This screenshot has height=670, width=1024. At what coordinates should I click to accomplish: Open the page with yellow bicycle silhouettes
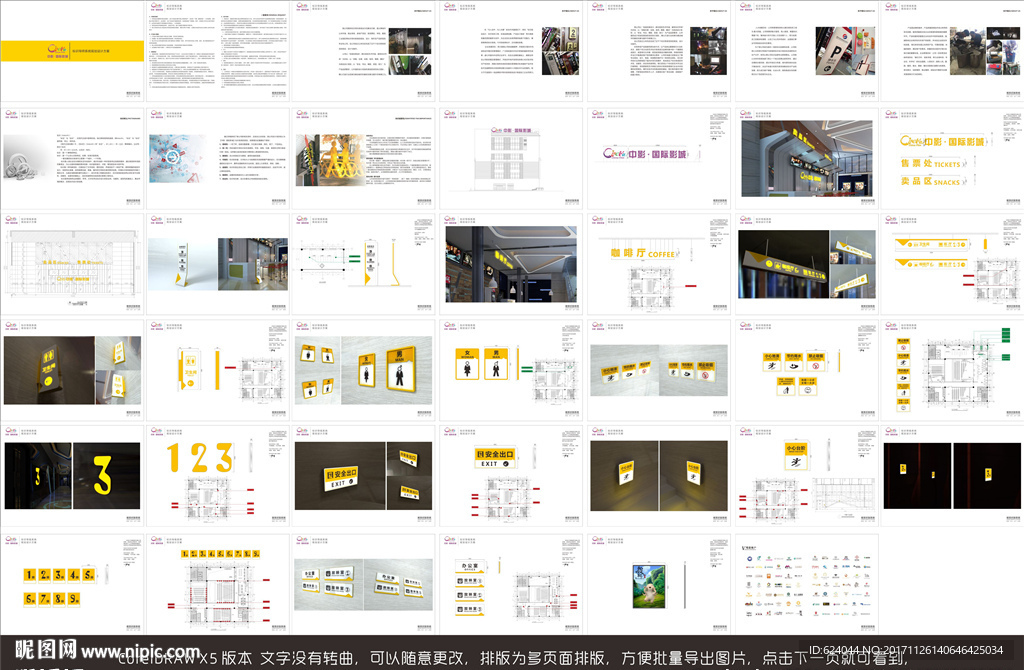364,158
